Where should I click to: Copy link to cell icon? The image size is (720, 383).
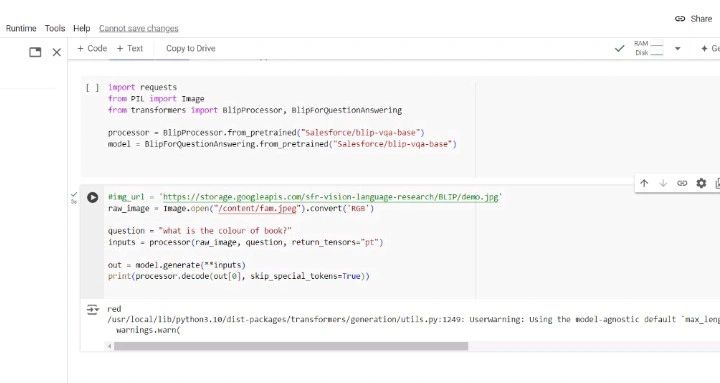[682, 183]
